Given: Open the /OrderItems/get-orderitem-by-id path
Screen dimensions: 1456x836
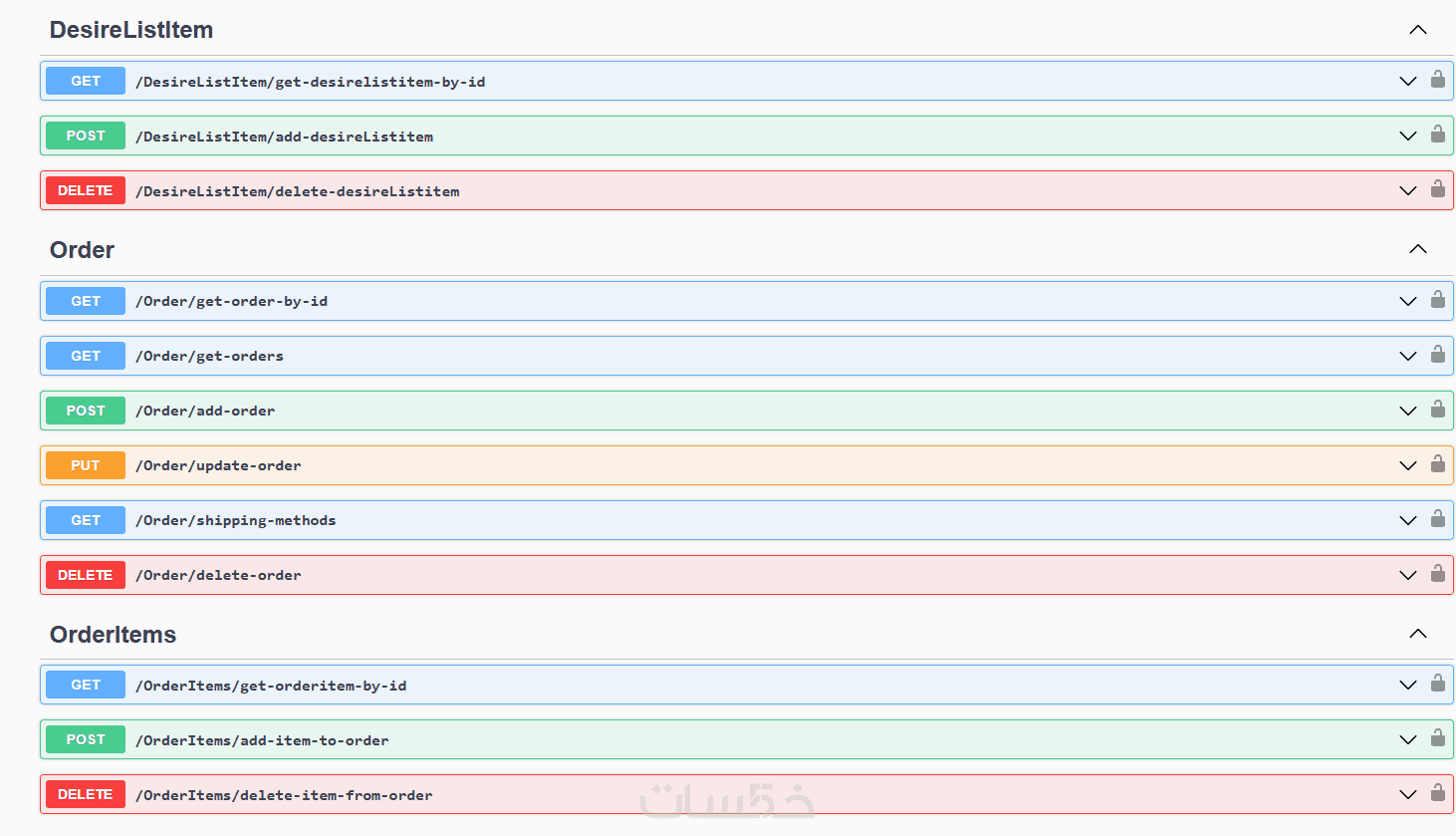Looking at the screenshot, I should [x=271, y=686].
